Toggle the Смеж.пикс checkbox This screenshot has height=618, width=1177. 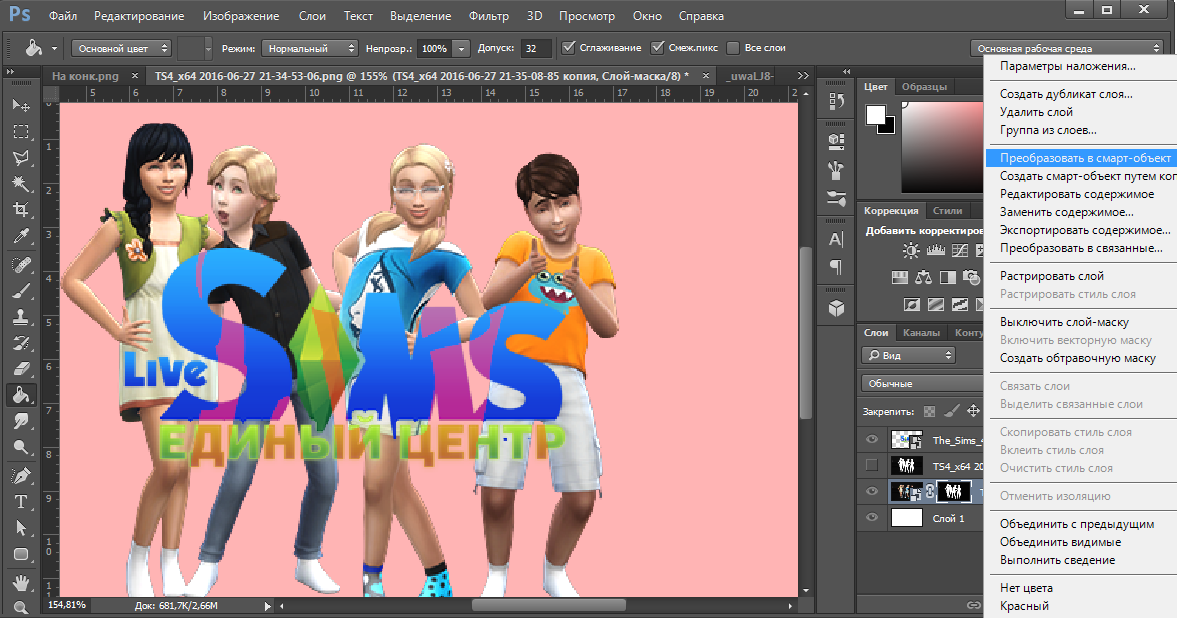(658, 47)
